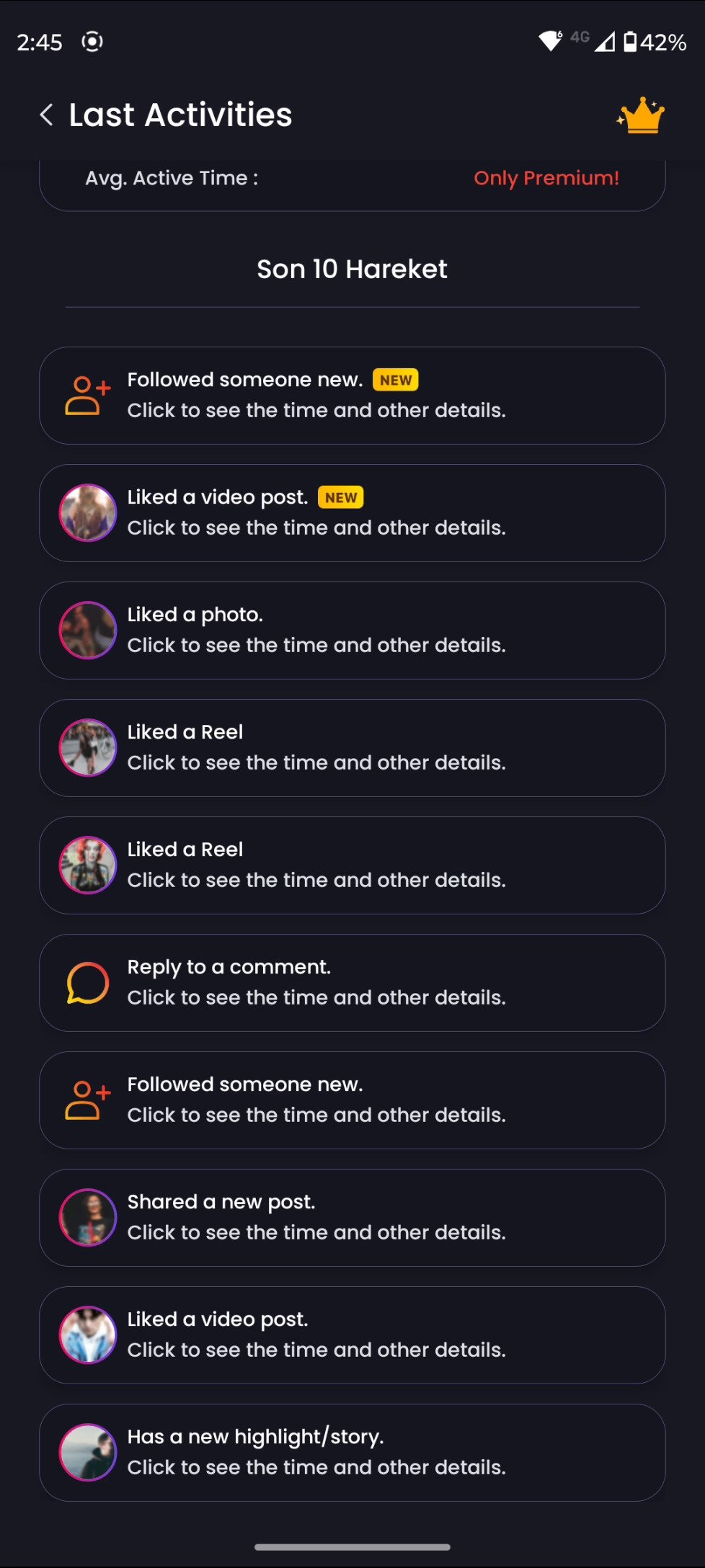Screen dimensions: 705x1568
Task: Open the new highlight/story avatar
Action: click(88, 1453)
